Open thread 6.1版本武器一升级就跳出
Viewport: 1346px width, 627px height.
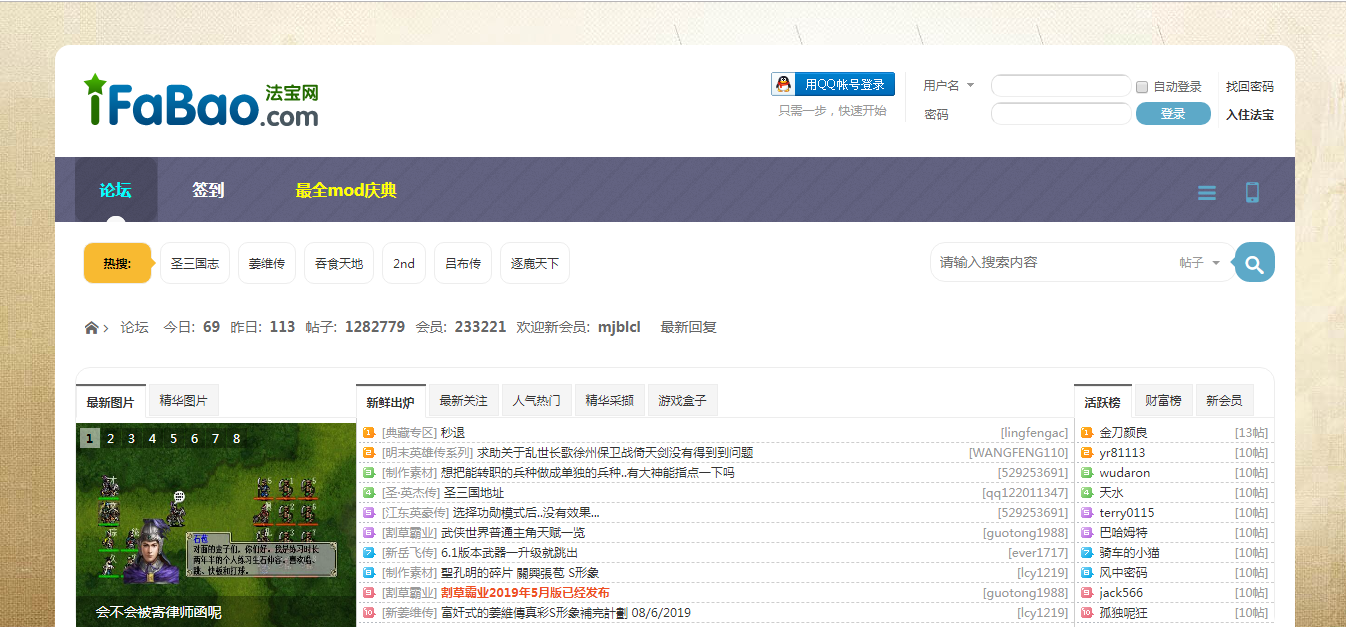[509, 553]
